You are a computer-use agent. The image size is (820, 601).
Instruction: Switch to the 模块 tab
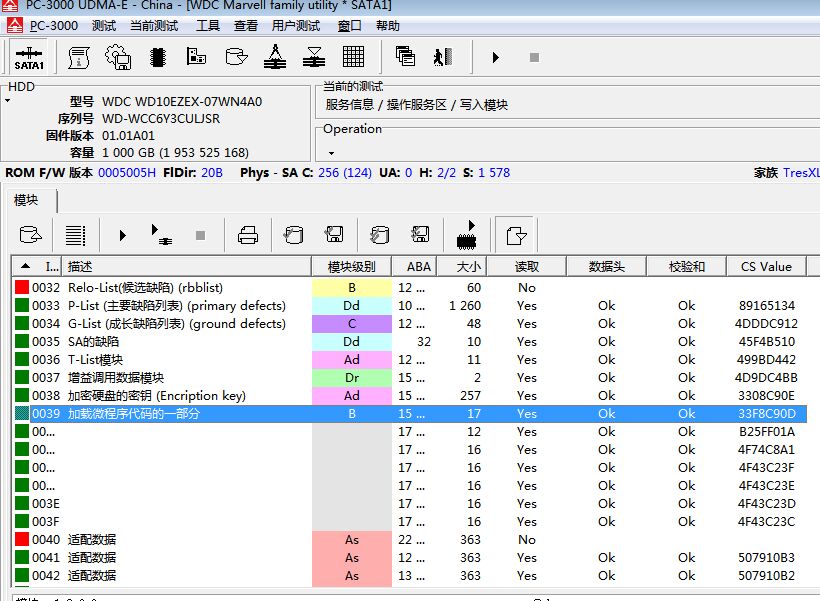pyautogui.click(x=26, y=200)
